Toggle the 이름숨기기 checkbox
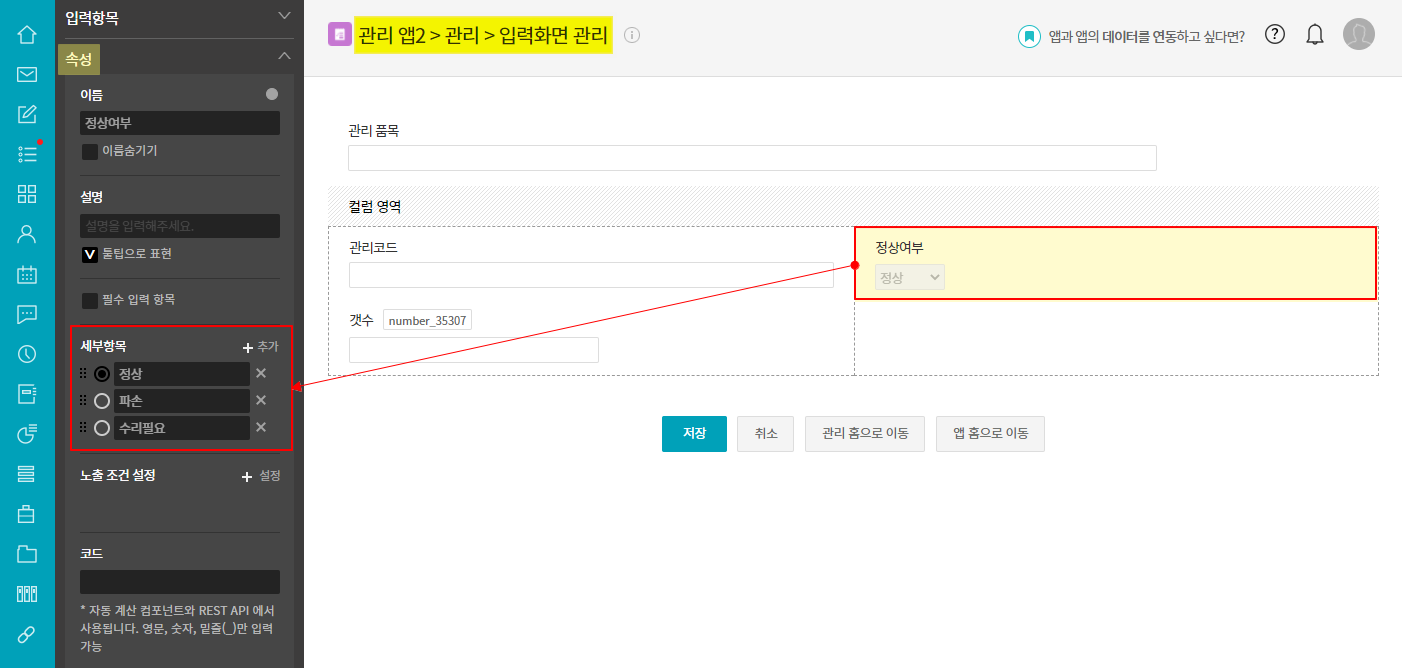Viewport: 1402px width, 668px height. click(x=90, y=152)
